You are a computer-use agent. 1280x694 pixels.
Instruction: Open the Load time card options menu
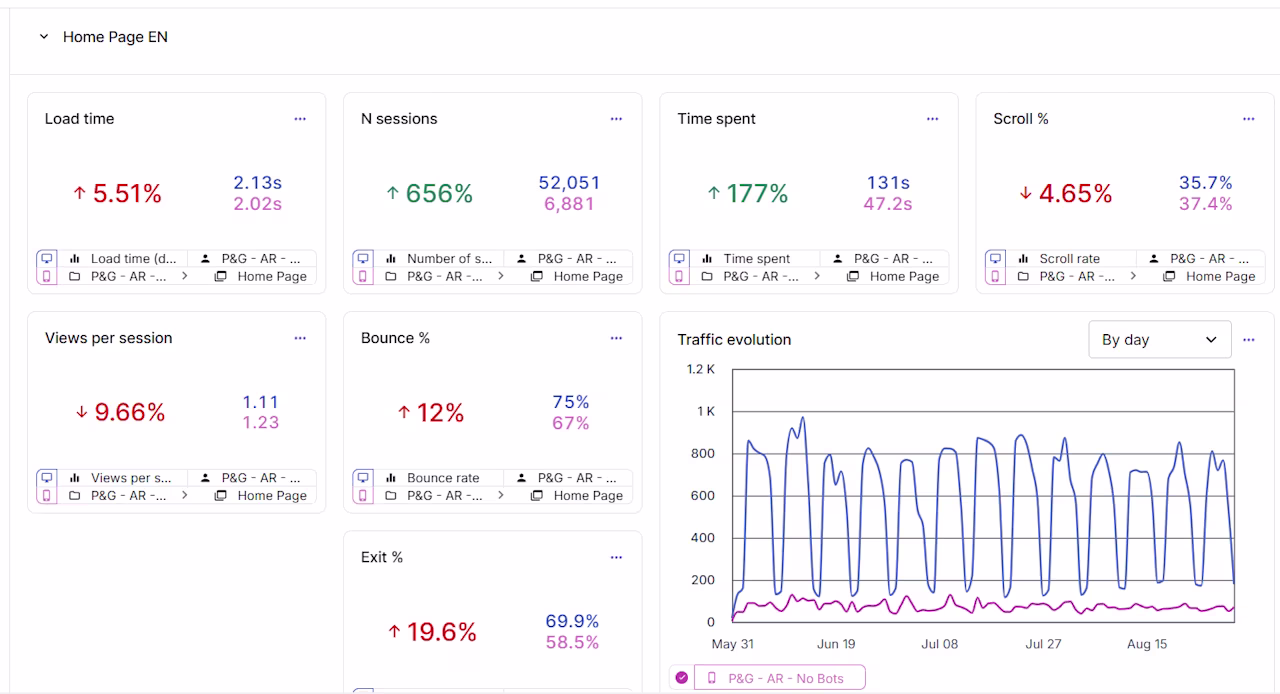pos(300,119)
